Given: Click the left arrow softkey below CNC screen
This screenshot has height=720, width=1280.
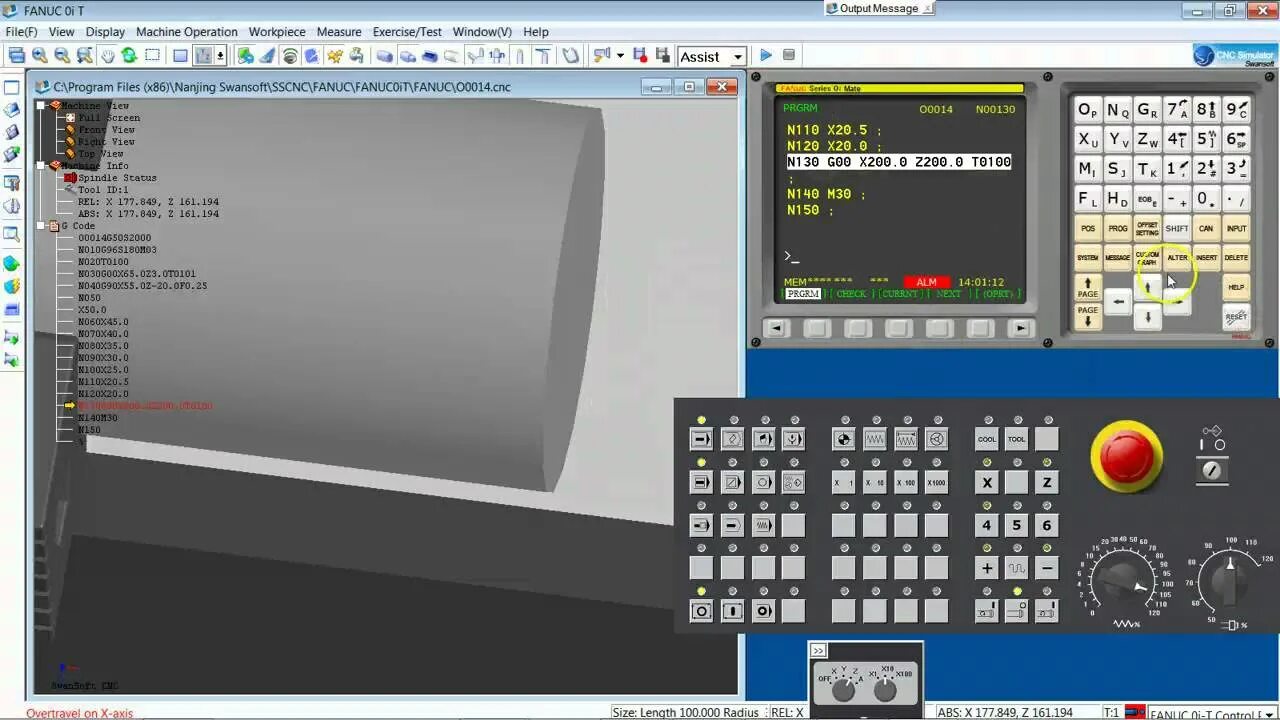Looking at the screenshot, I should pyautogui.click(x=776, y=328).
